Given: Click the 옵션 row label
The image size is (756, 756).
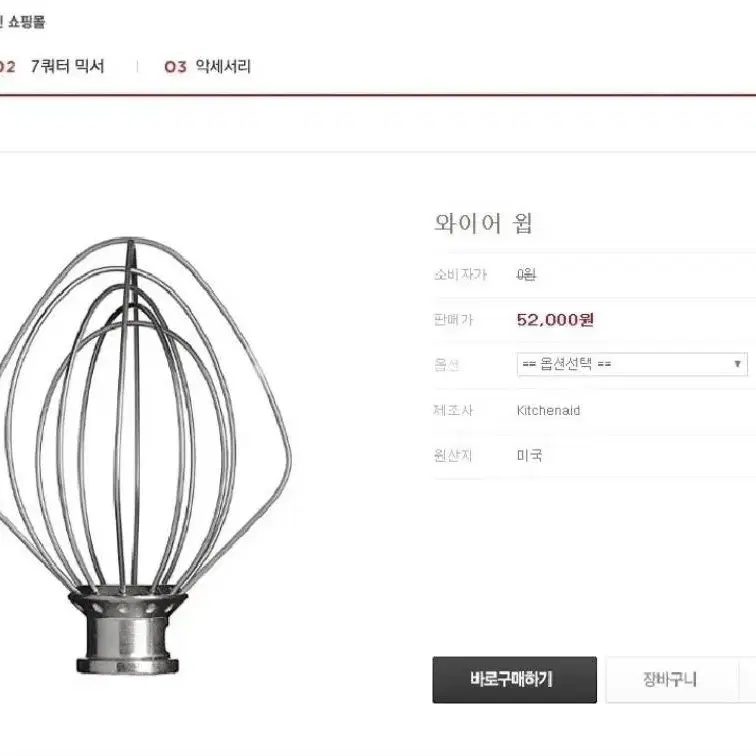Looking at the screenshot, I should point(446,365).
